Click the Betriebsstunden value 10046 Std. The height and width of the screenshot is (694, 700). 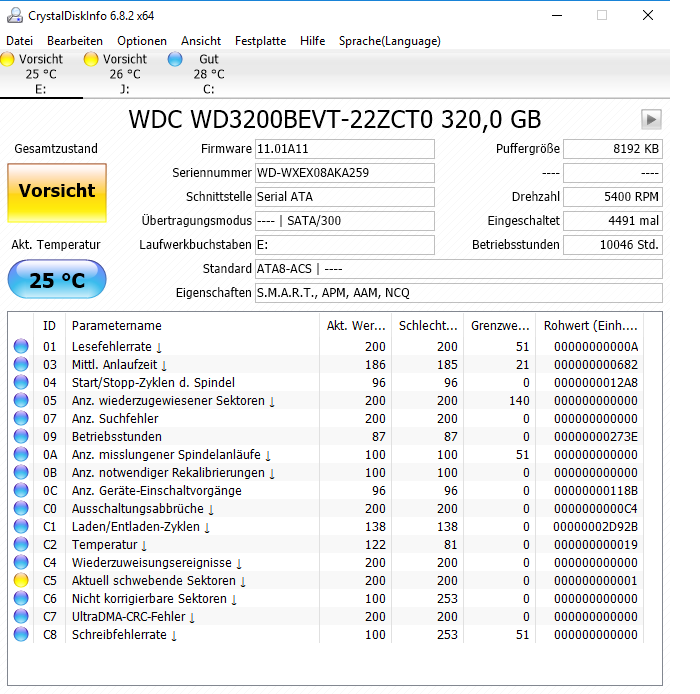coord(612,245)
